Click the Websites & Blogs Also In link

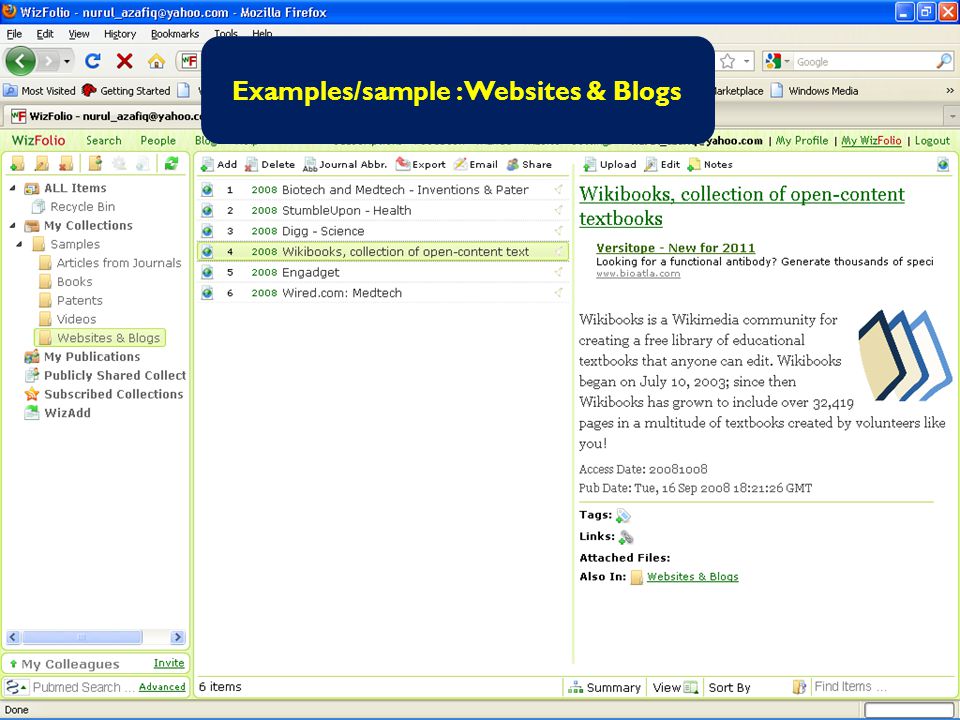(692, 576)
